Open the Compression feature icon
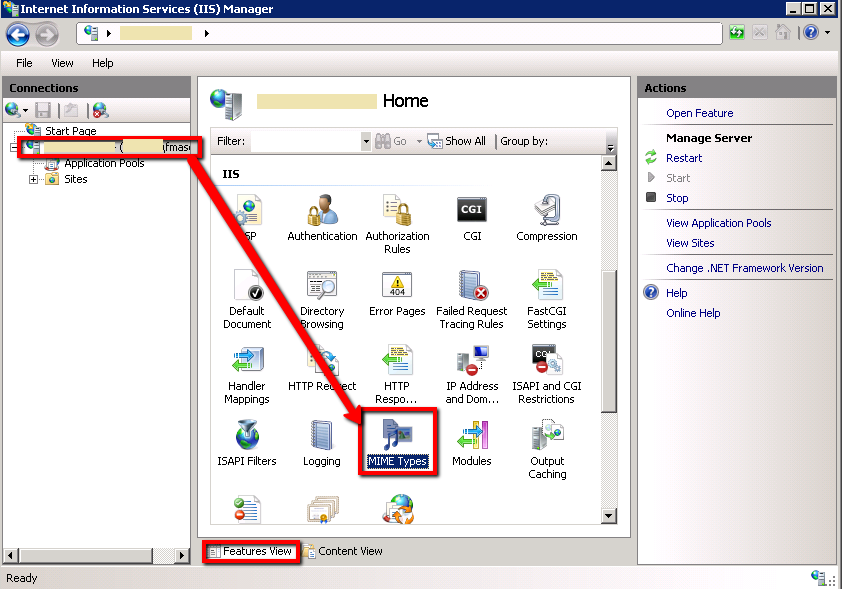 [x=546, y=213]
